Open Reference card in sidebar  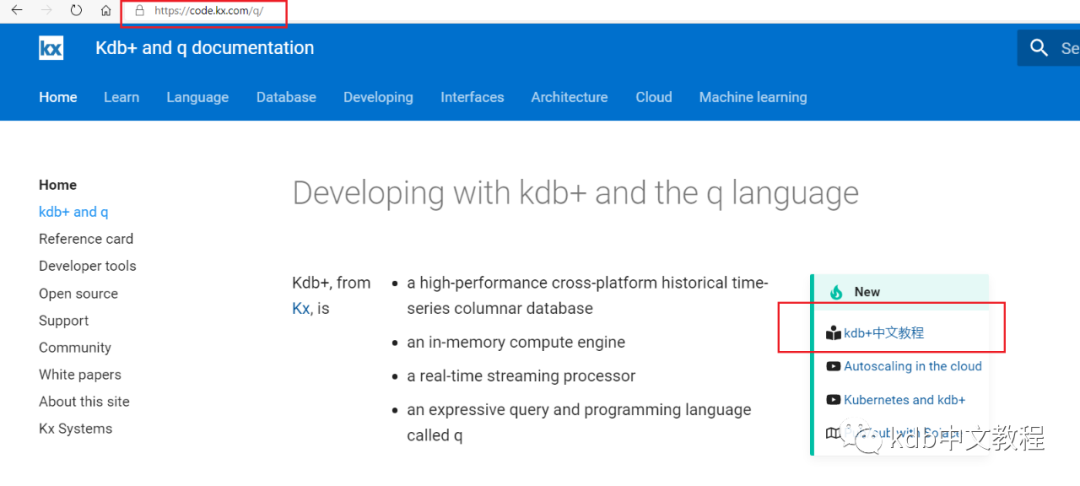click(x=86, y=239)
